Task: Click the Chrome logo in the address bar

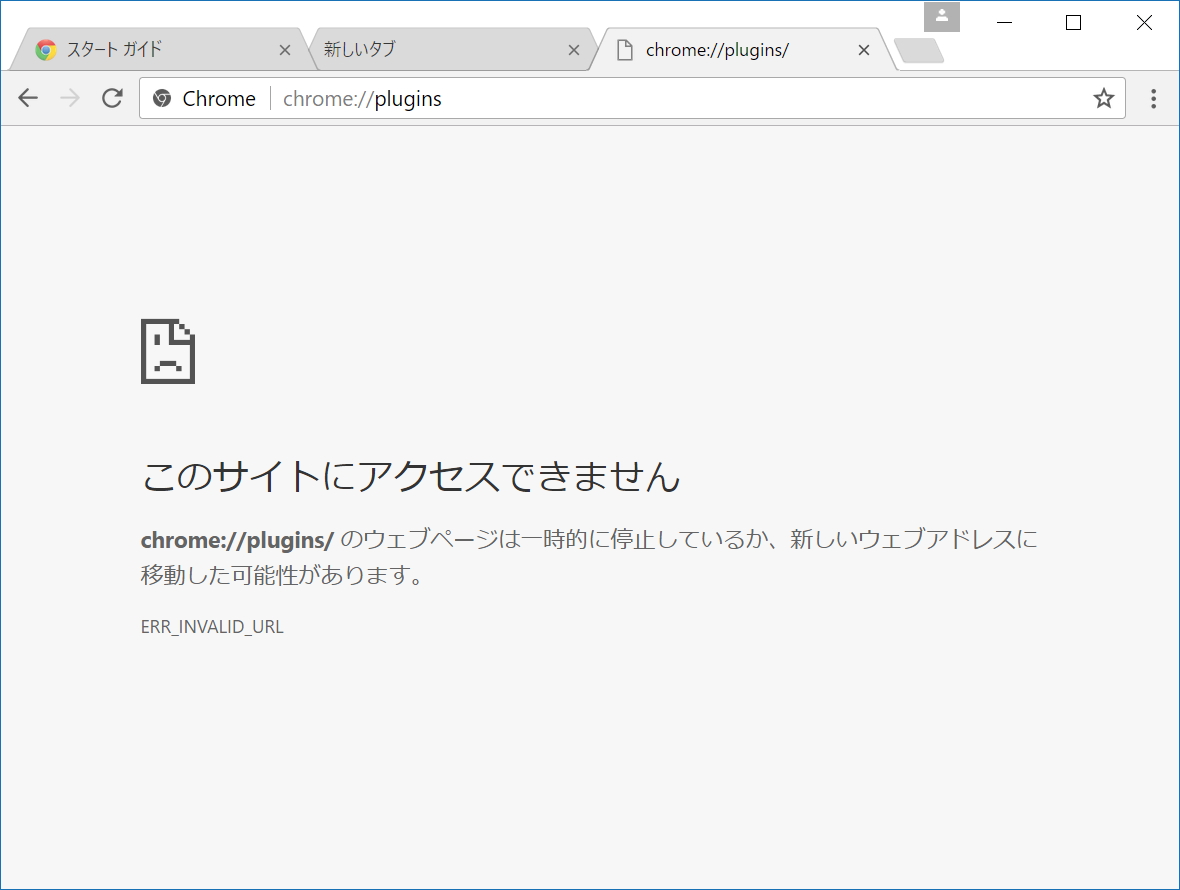Action: click(x=162, y=98)
